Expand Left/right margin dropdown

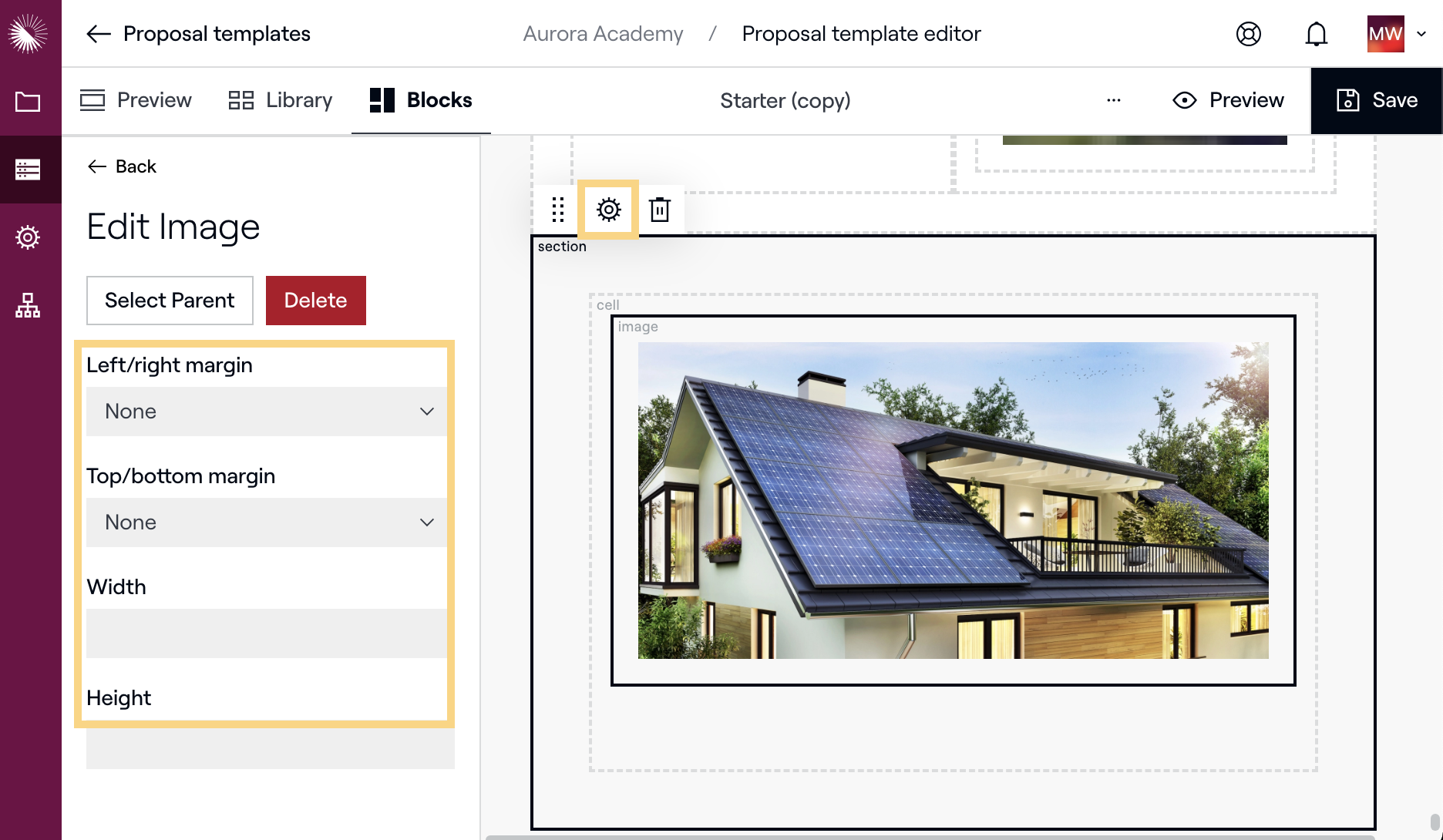pyautogui.click(x=266, y=412)
